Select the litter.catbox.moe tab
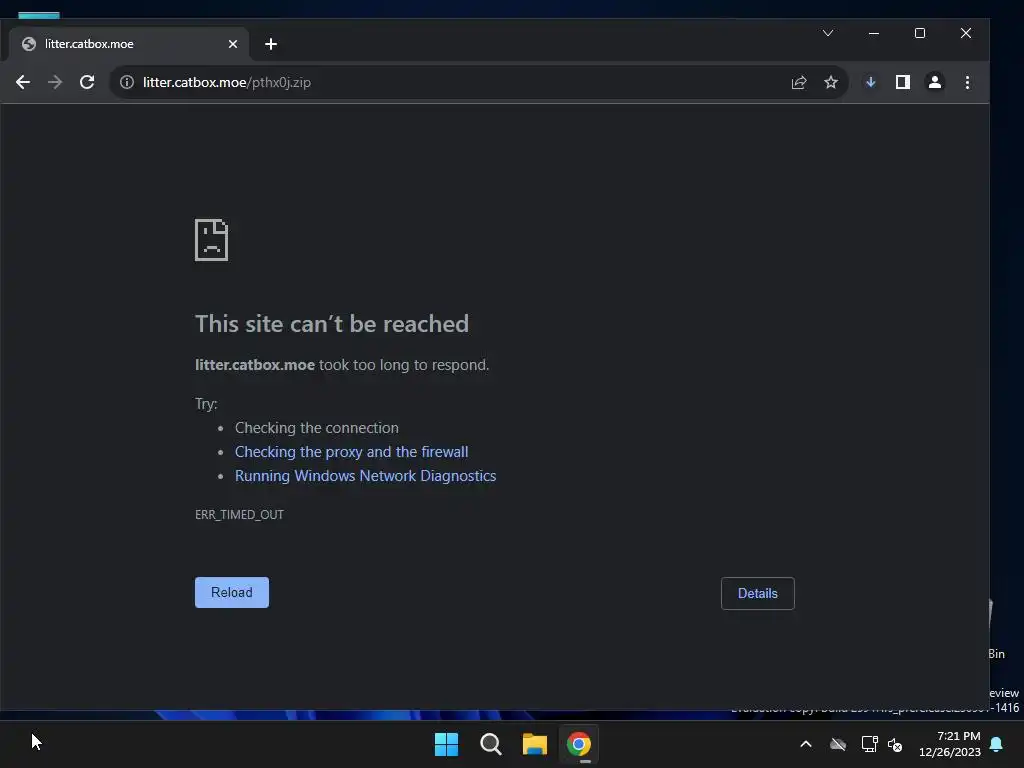Image resolution: width=1024 pixels, height=768 pixels. click(x=129, y=44)
